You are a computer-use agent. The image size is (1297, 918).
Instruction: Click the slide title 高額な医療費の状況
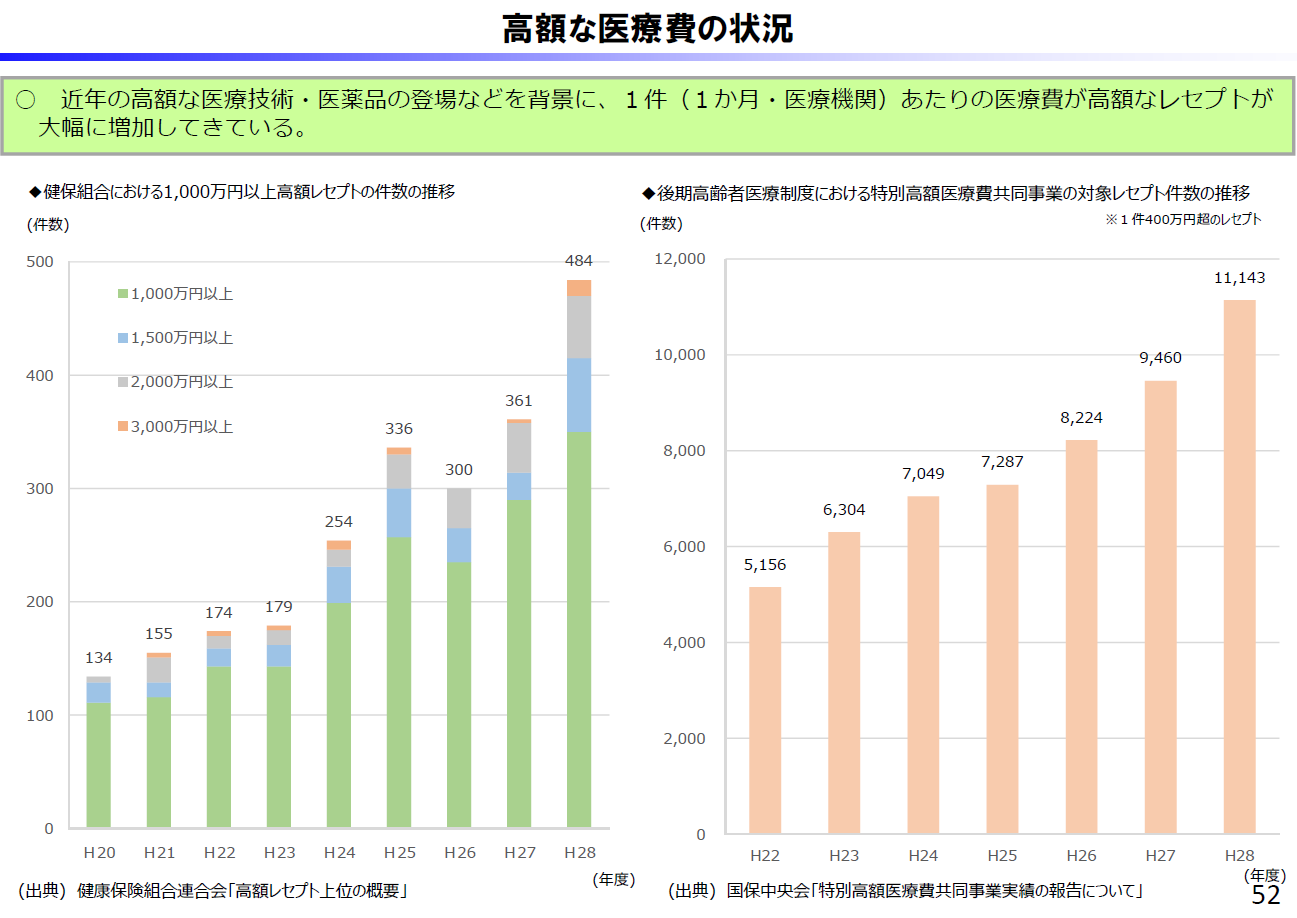[647, 29]
